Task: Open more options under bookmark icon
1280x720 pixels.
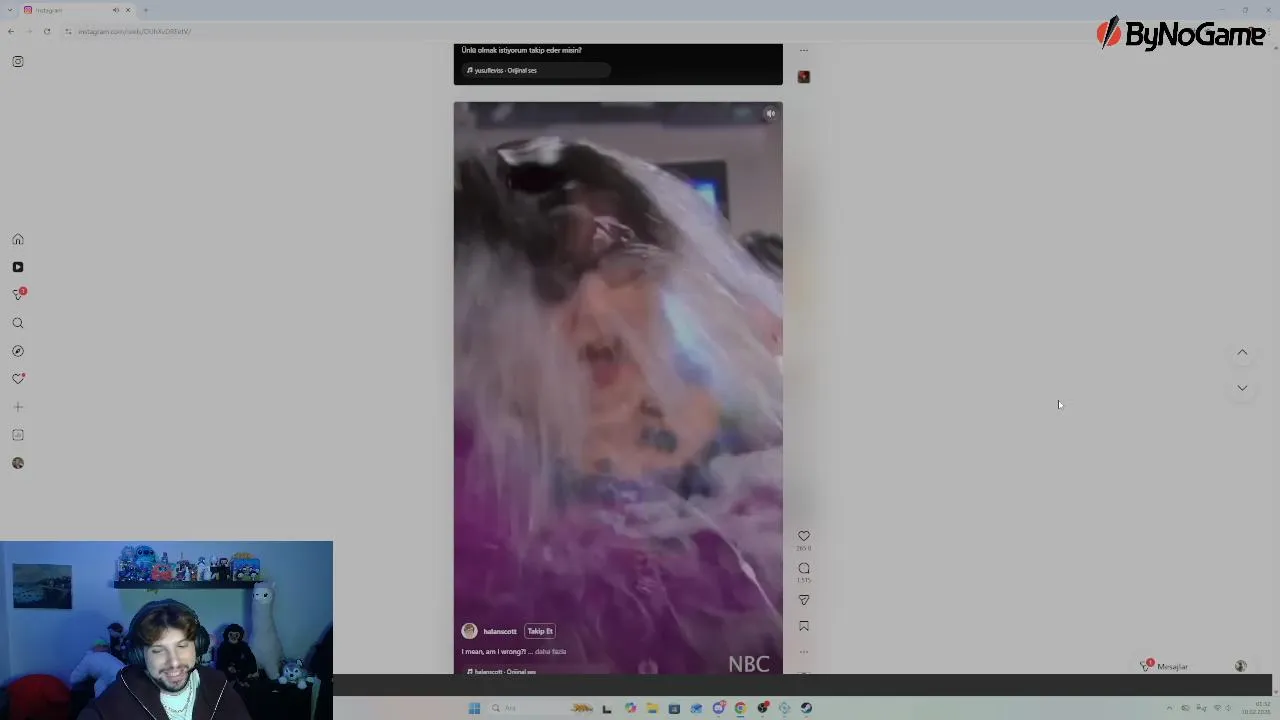Action: (804, 651)
